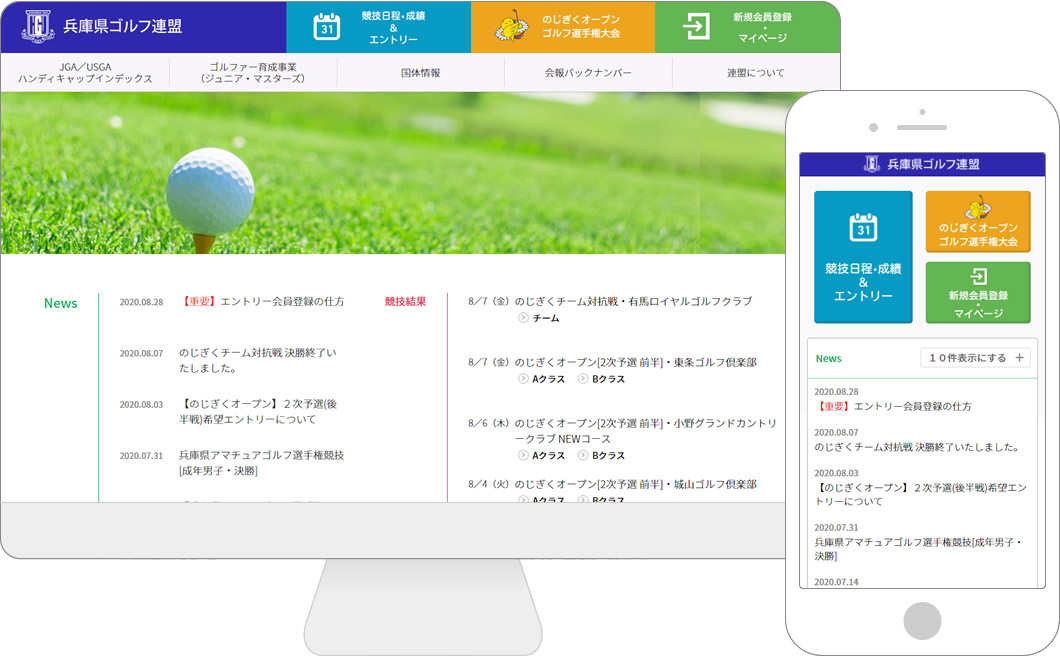1060x656 pixels.
Task: Tap the crest logo in the phone header
Action: 872,164
